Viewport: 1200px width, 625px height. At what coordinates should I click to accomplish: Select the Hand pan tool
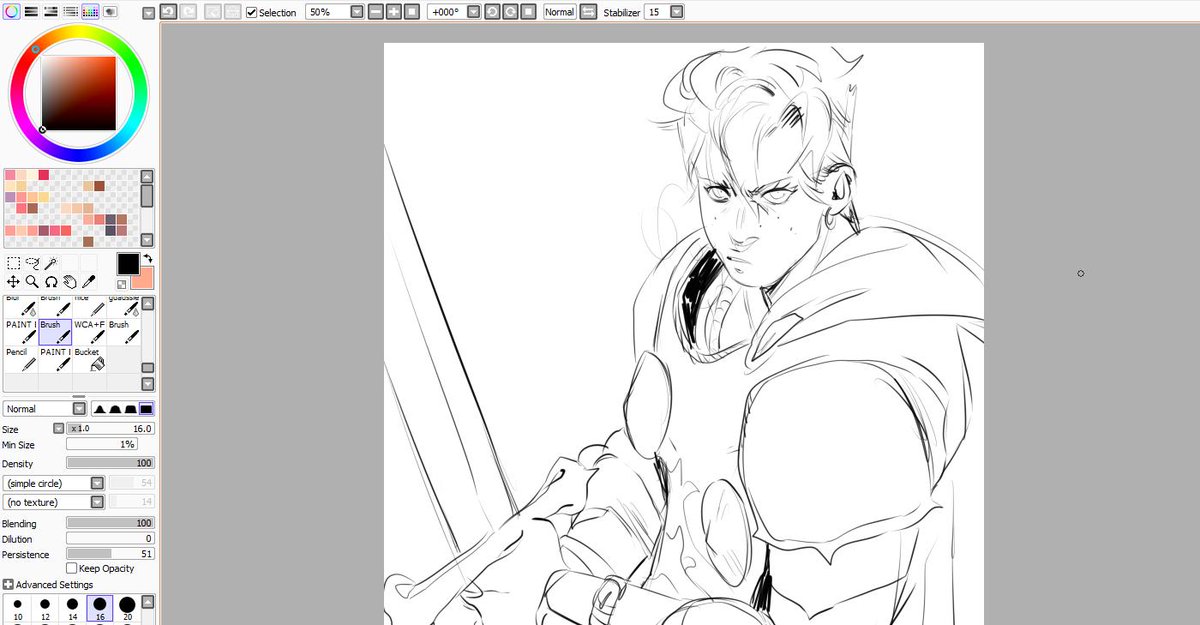pyautogui.click(x=70, y=282)
